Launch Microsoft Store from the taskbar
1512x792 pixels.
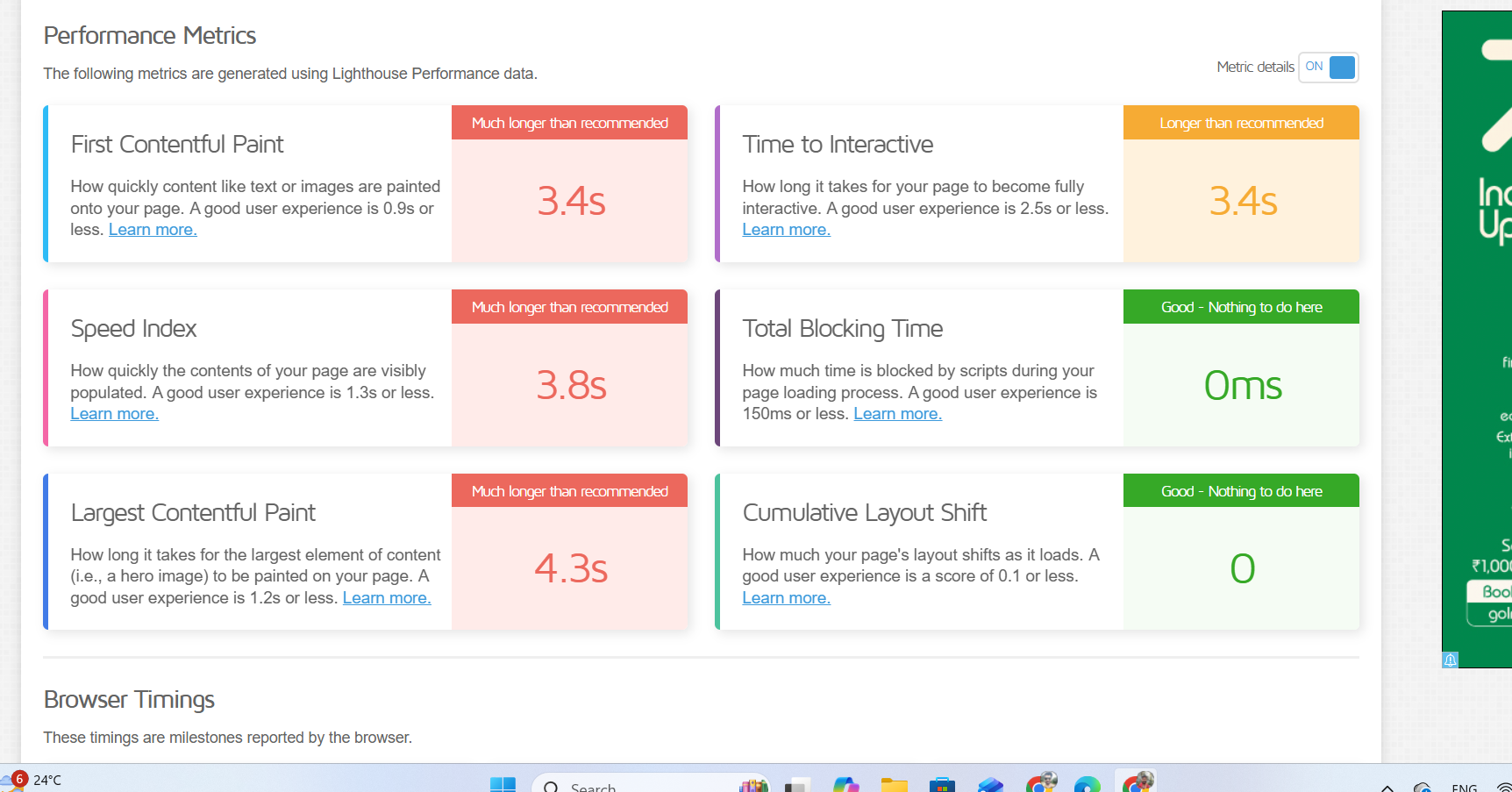[942, 785]
